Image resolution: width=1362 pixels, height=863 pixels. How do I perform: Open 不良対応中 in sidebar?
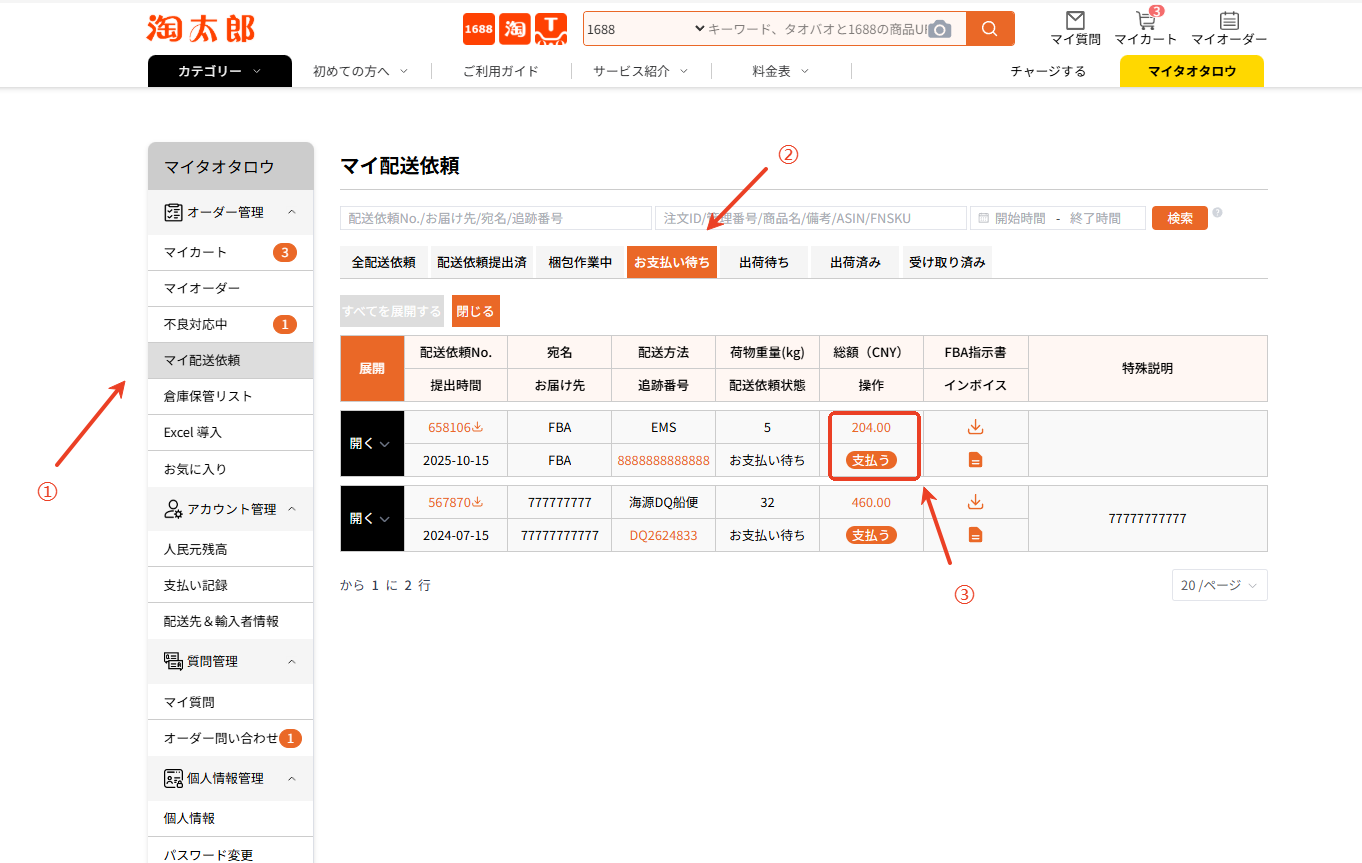[231, 324]
